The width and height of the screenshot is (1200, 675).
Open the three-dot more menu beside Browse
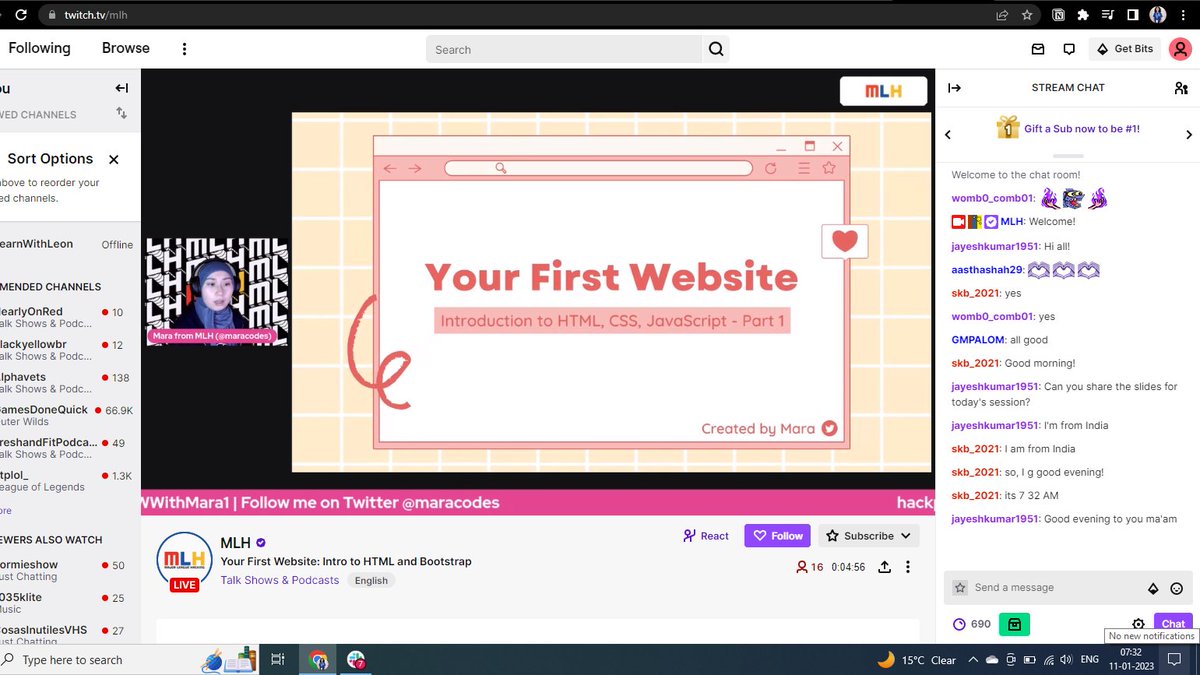click(x=184, y=49)
